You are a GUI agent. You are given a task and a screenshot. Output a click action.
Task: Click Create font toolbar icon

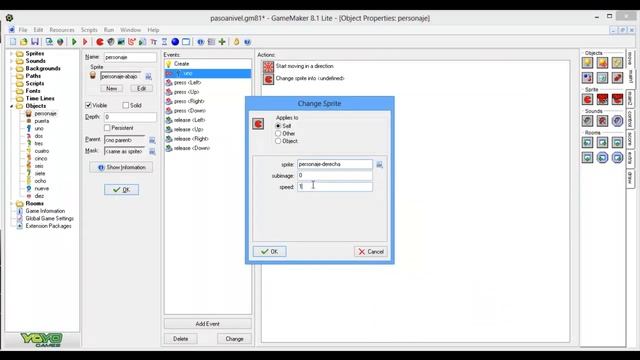[153, 42]
